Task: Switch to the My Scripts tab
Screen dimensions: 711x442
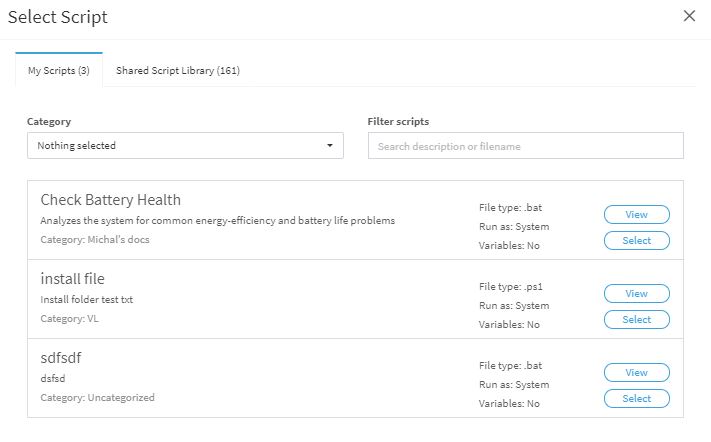Action: 59,70
